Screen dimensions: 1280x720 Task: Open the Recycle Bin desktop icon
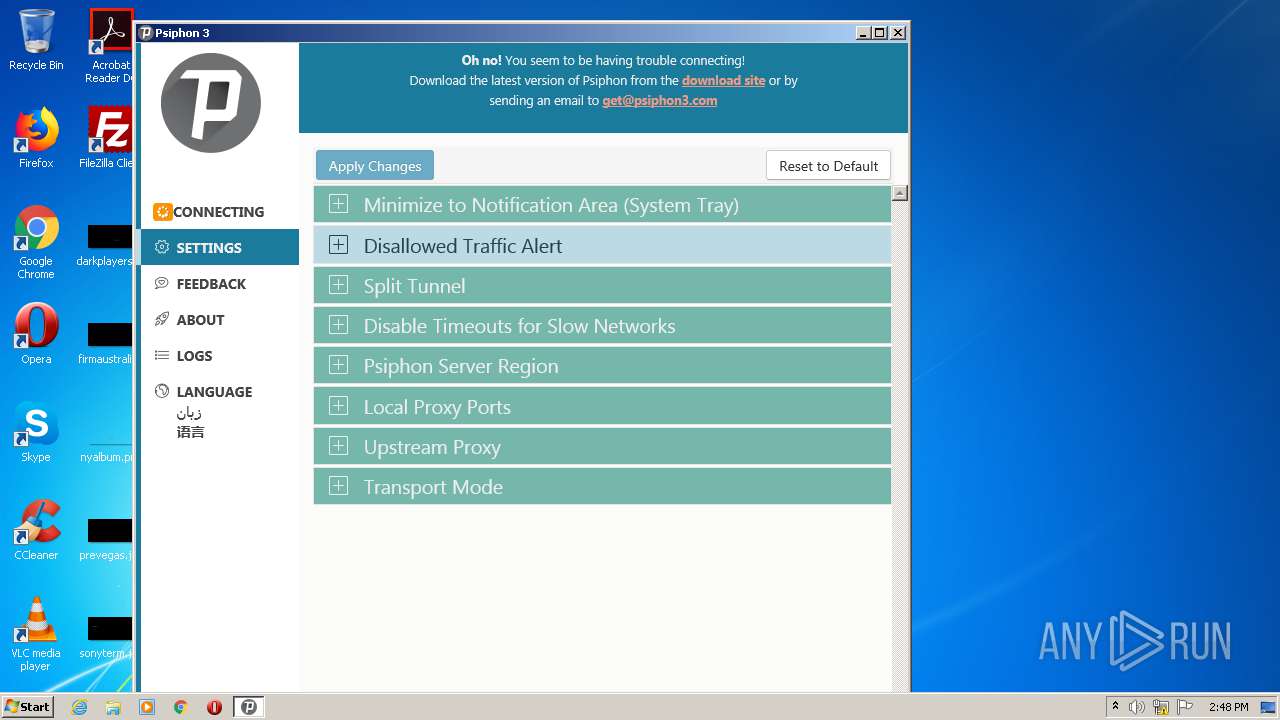36,40
